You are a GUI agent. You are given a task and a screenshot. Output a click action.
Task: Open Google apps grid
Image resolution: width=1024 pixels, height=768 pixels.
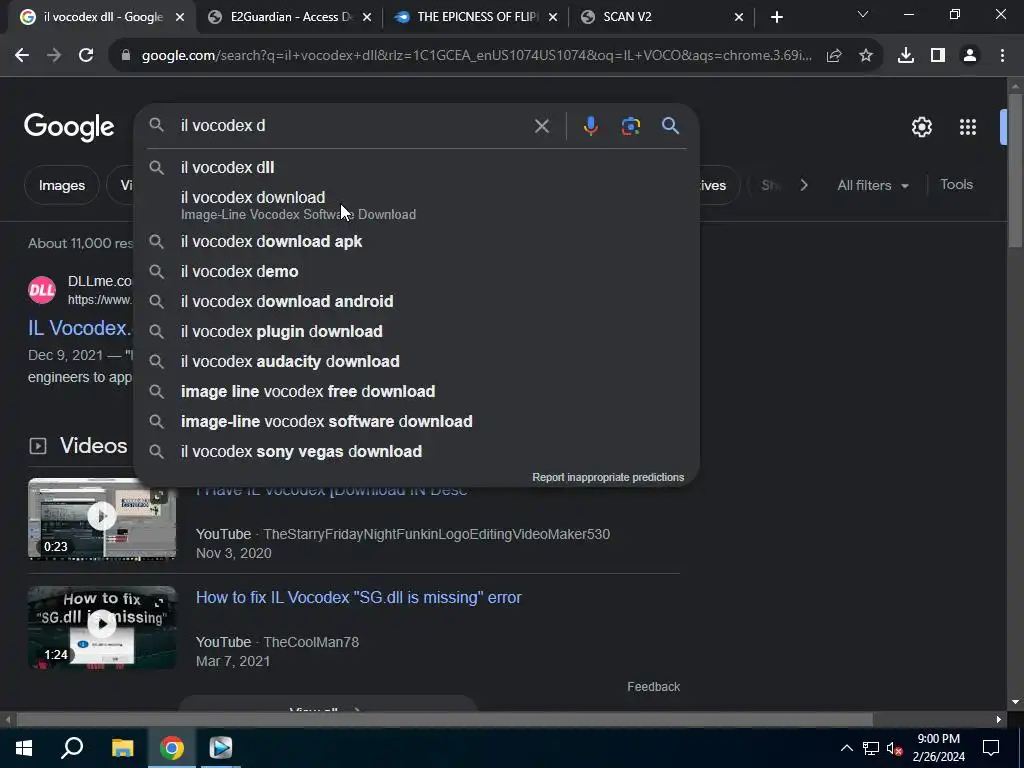(x=967, y=127)
